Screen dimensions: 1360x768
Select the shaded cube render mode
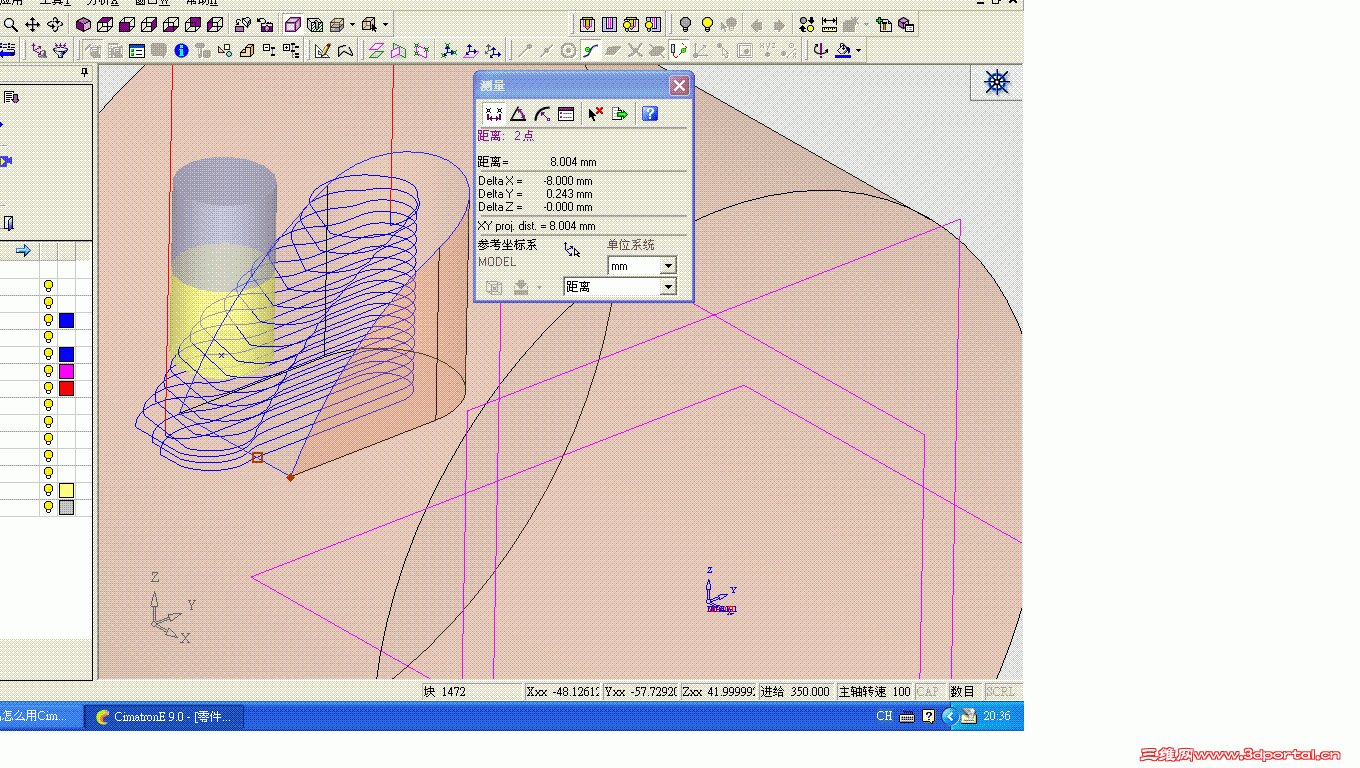click(x=293, y=24)
